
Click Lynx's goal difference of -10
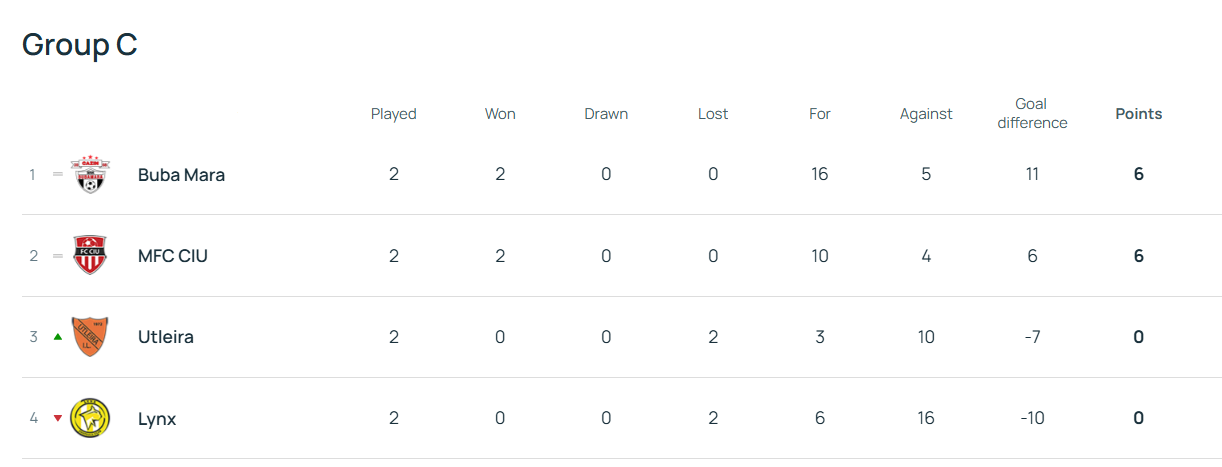point(1032,418)
